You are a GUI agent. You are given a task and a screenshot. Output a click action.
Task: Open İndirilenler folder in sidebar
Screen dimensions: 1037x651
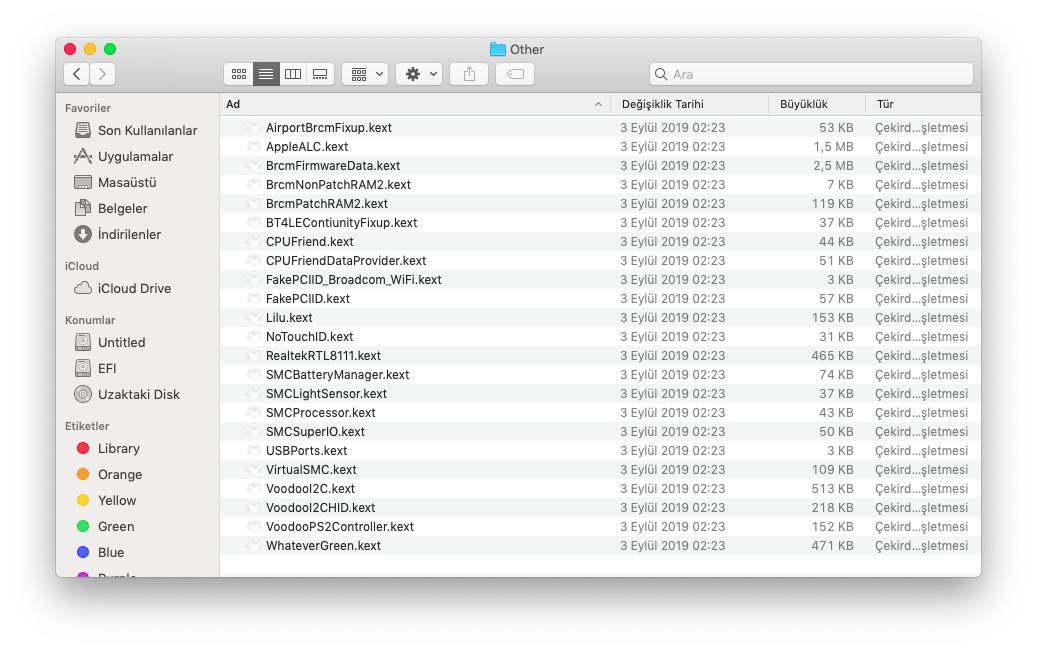click(129, 234)
